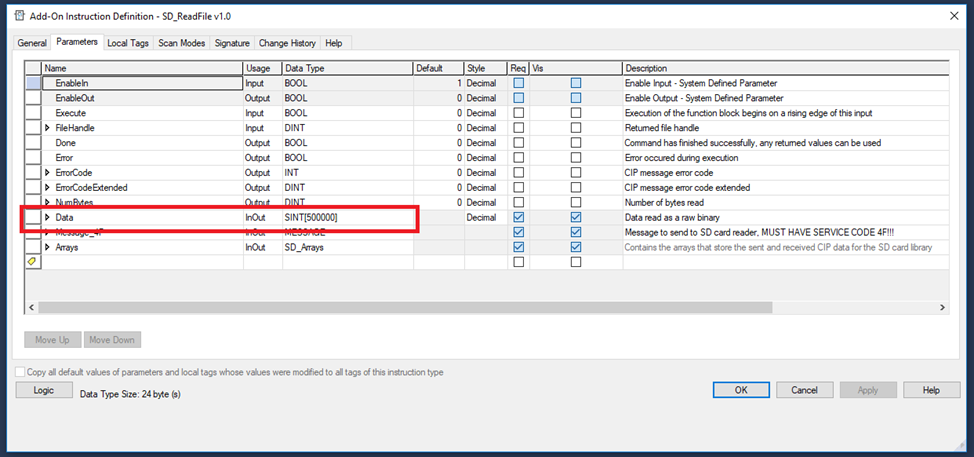
Task: Enable copy all default values checkbox
Action: click(21, 372)
